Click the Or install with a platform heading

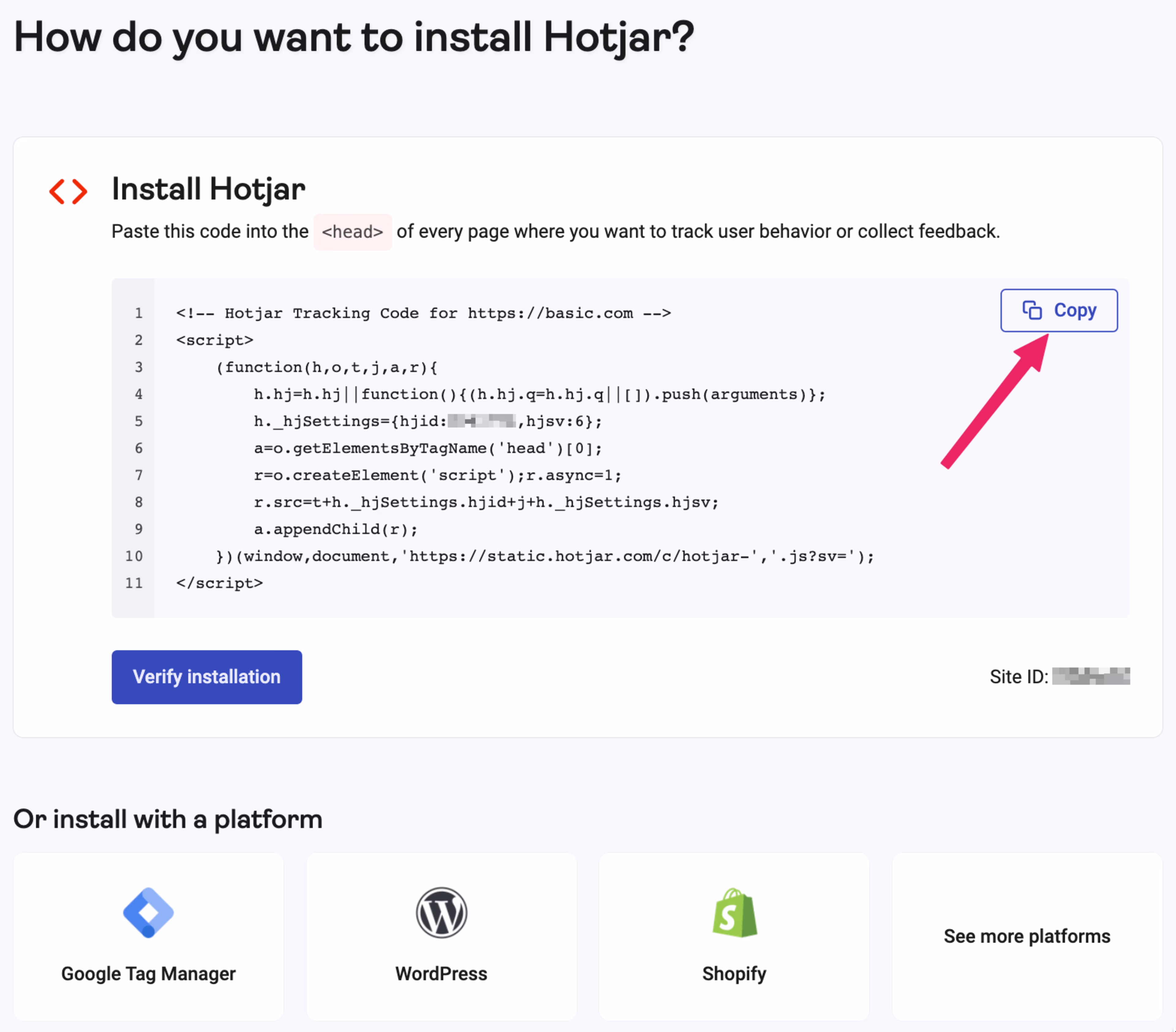coord(168,819)
